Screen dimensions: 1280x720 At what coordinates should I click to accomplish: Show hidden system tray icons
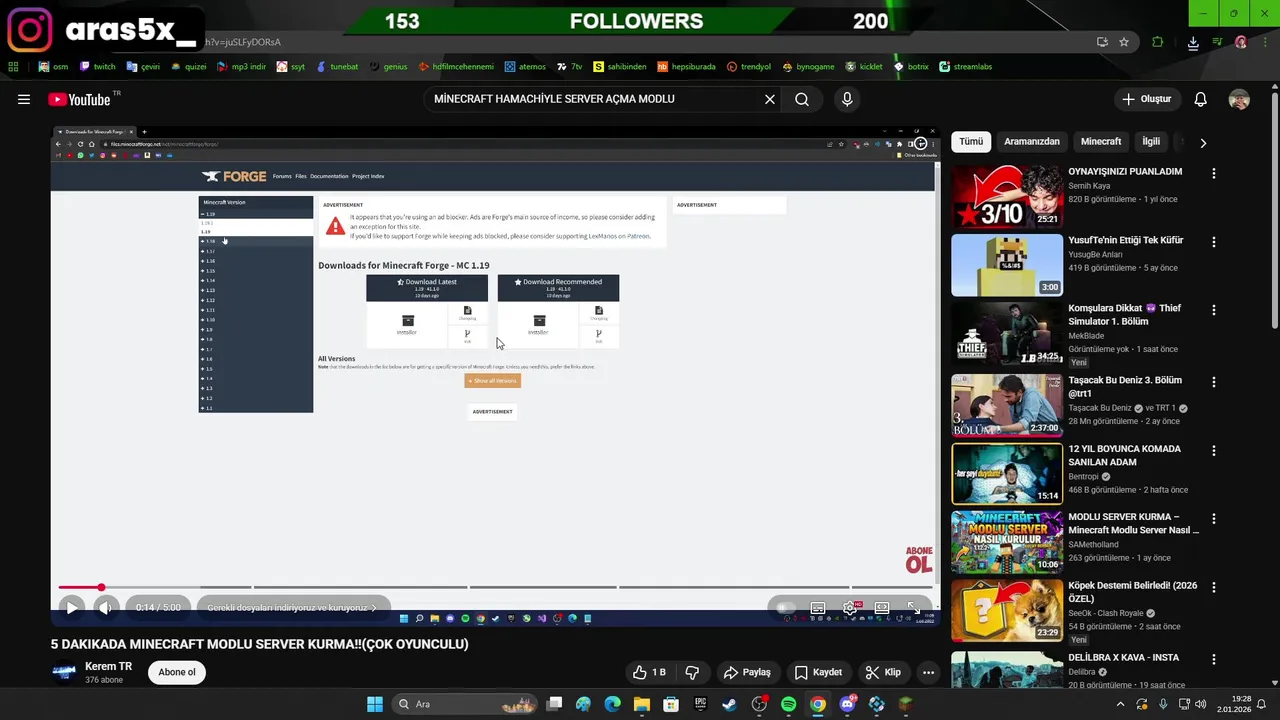[1120, 704]
